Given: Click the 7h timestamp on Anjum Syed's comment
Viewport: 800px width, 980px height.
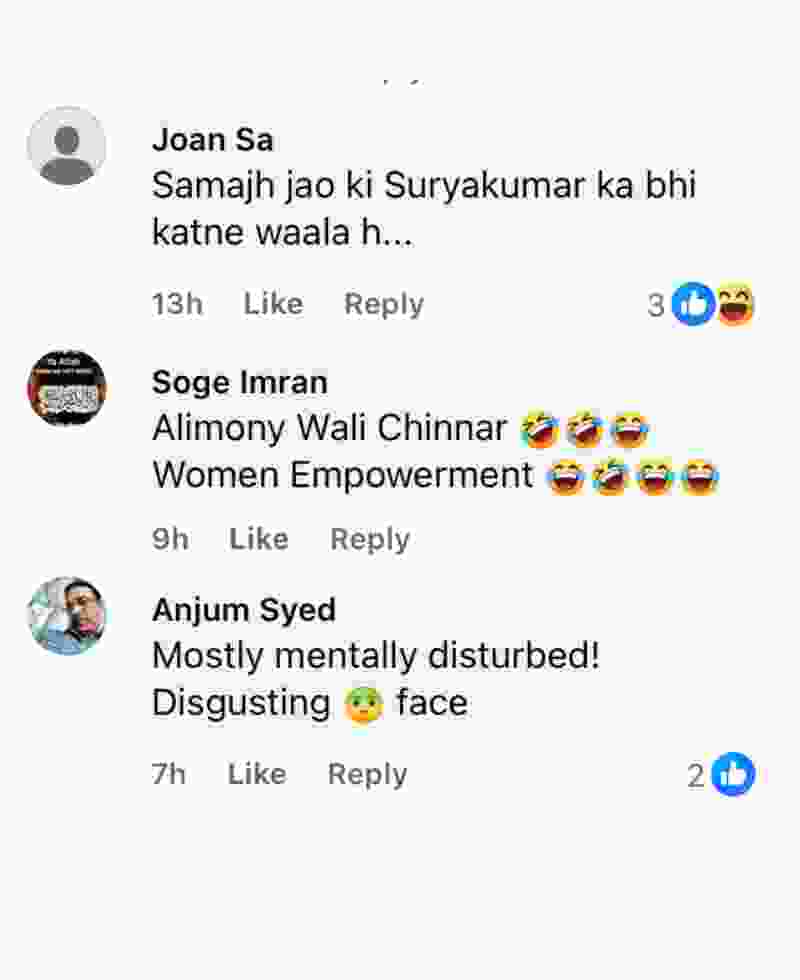Looking at the screenshot, I should click(x=169, y=774).
